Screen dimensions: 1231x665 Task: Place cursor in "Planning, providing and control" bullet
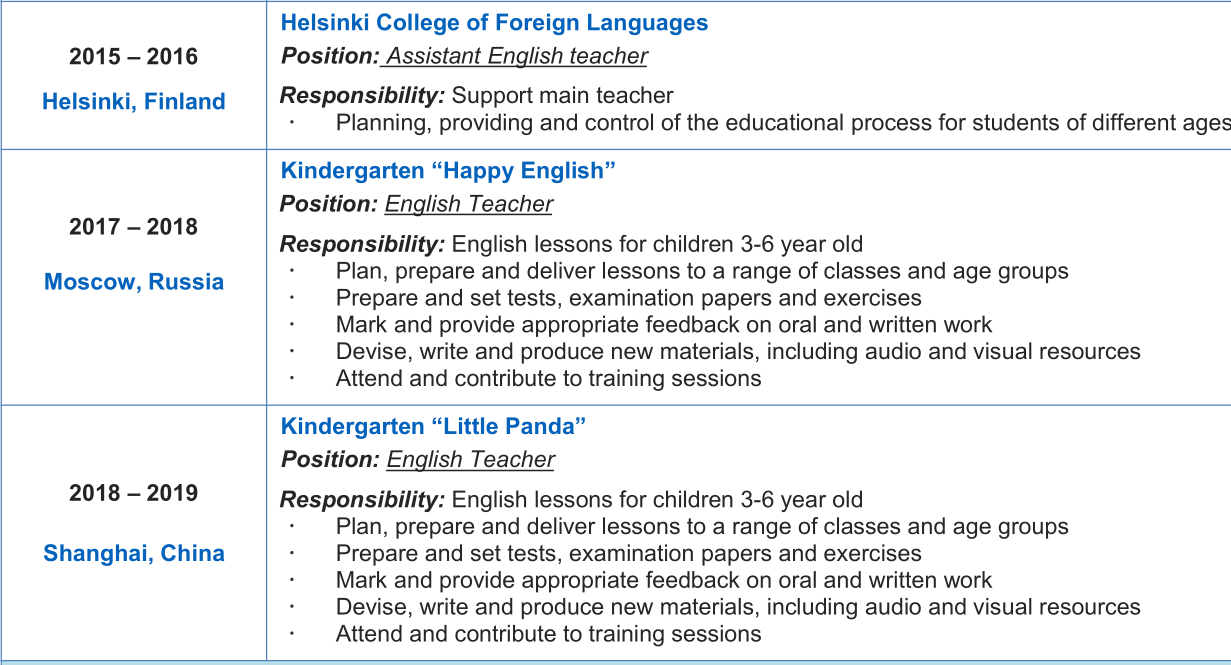pyautogui.click(x=780, y=123)
